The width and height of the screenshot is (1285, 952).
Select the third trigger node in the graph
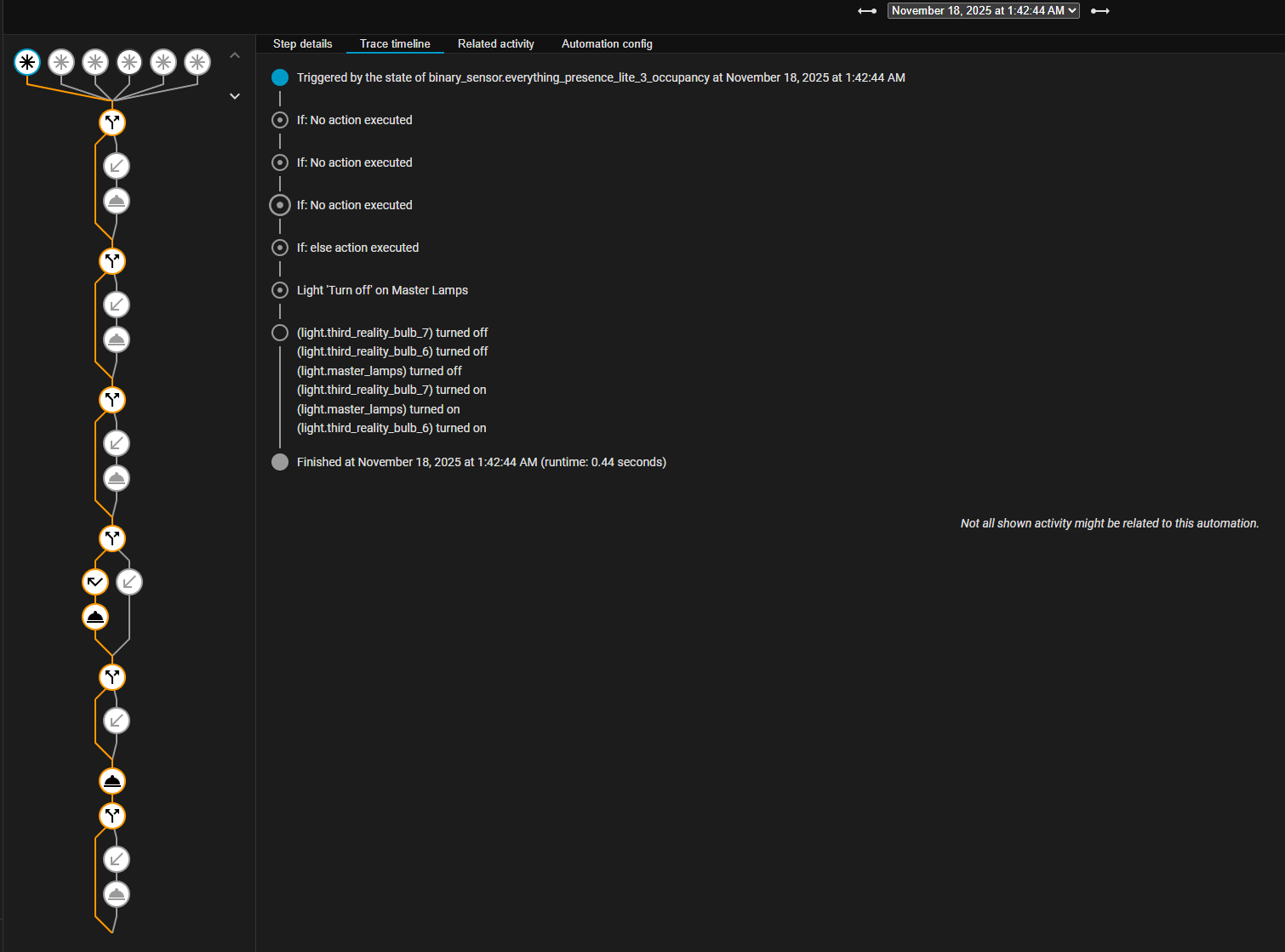95,62
